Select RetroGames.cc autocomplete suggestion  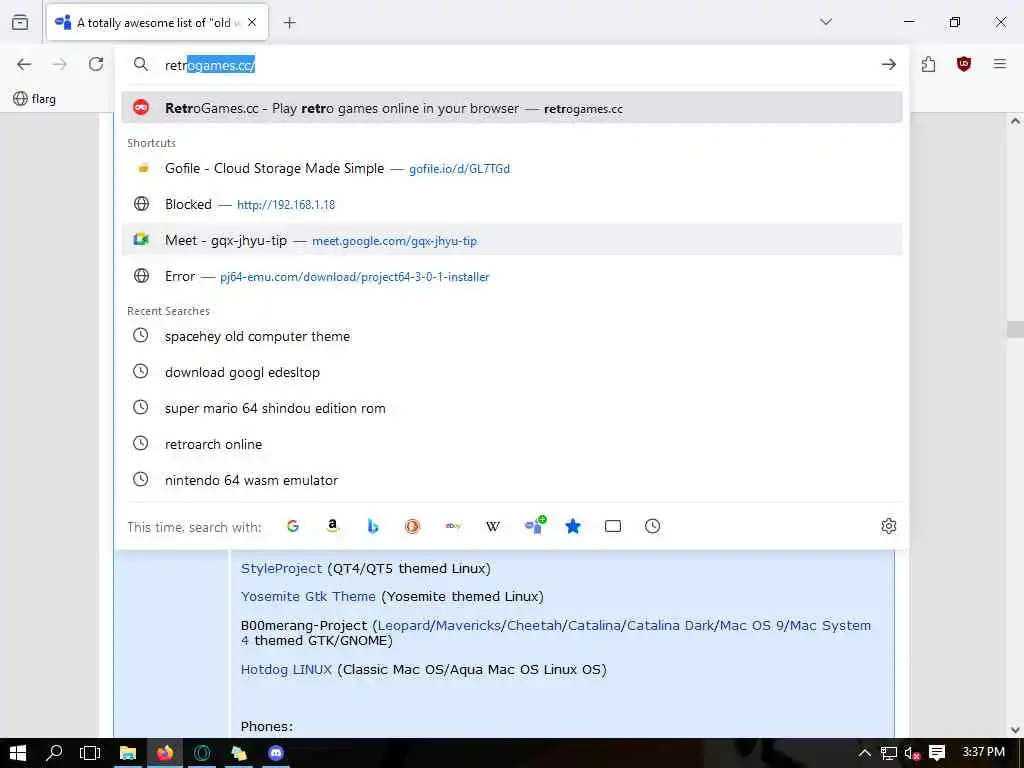tap(511, 108)
